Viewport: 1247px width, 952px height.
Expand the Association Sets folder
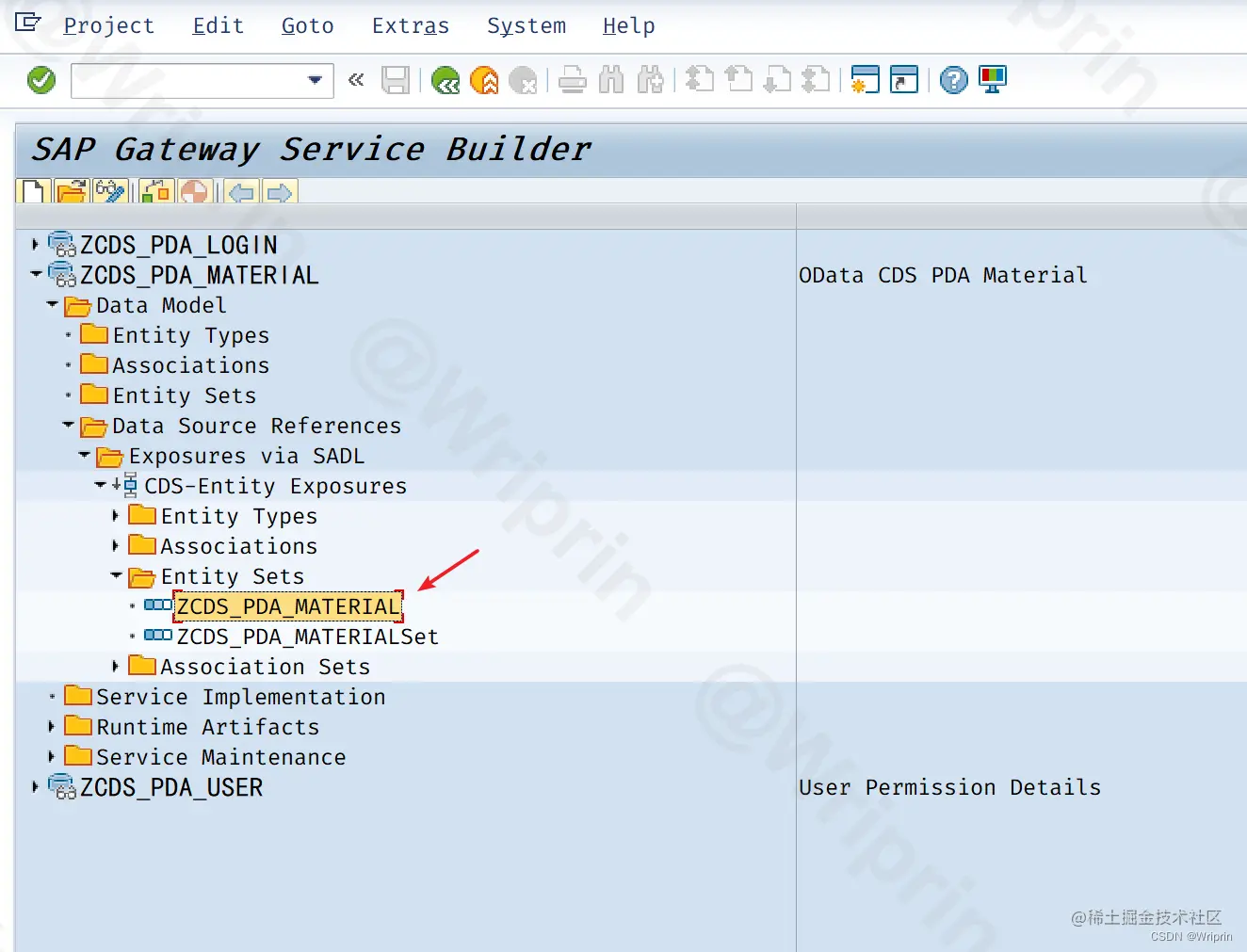[116, 667]
